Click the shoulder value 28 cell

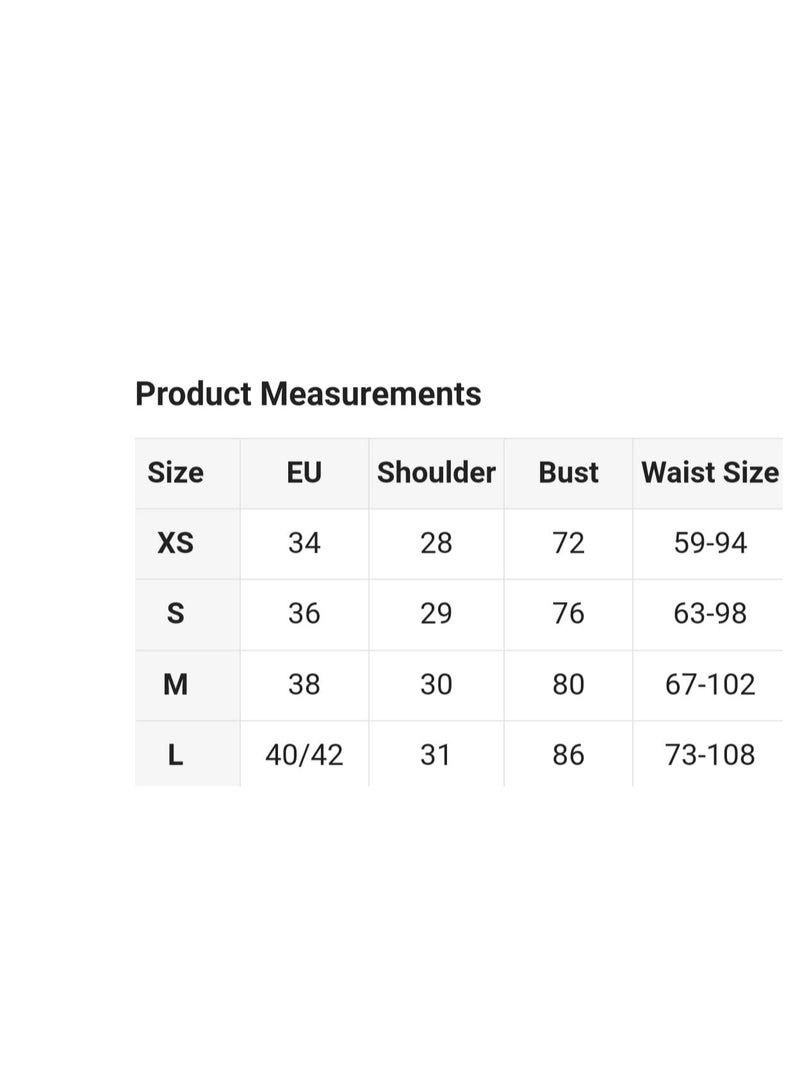point(436,543)
